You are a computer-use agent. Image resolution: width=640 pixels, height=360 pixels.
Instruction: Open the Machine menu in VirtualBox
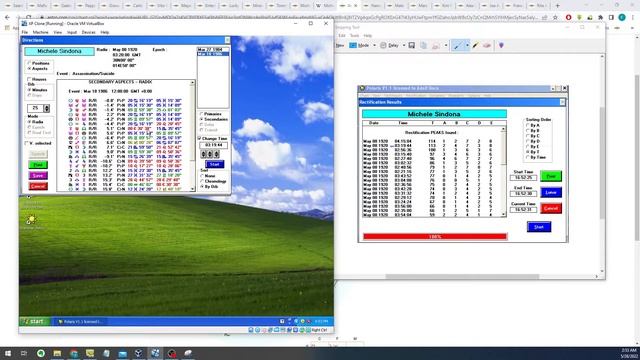click(x=40, y=32)
